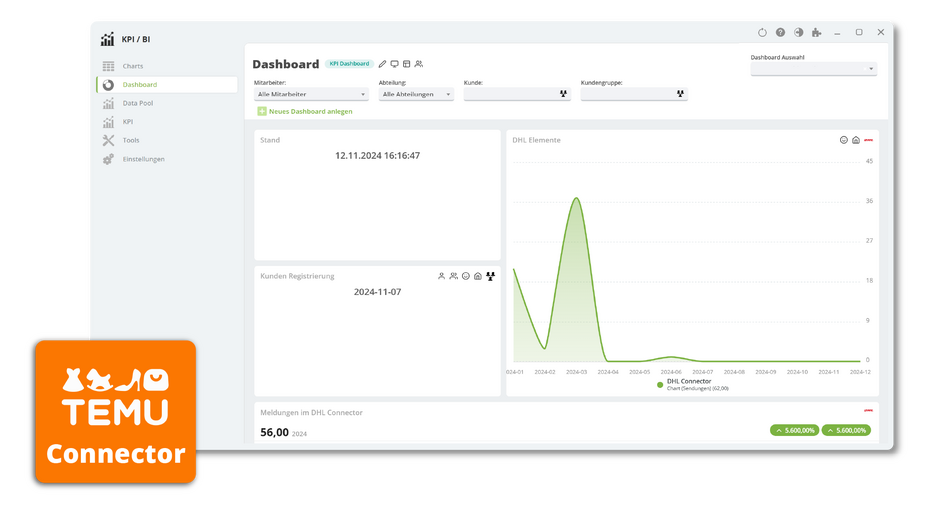Click the KPI Dashboard badge

click(x=350, y=64)
